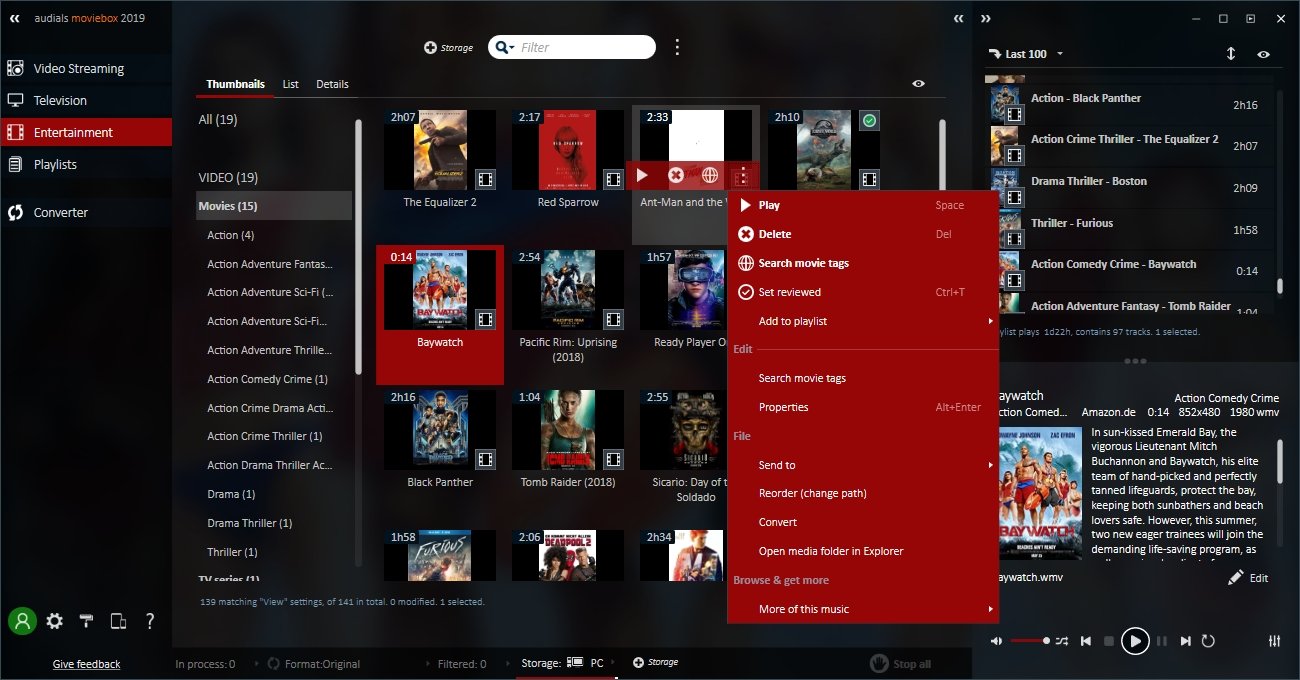Expand Add to playlist submenu
The width and height of the screenshot is (1300, 680).
point(863,321)
